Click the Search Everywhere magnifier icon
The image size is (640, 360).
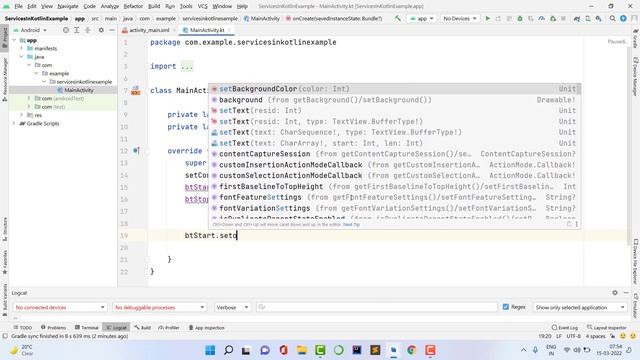coord(613,18)
